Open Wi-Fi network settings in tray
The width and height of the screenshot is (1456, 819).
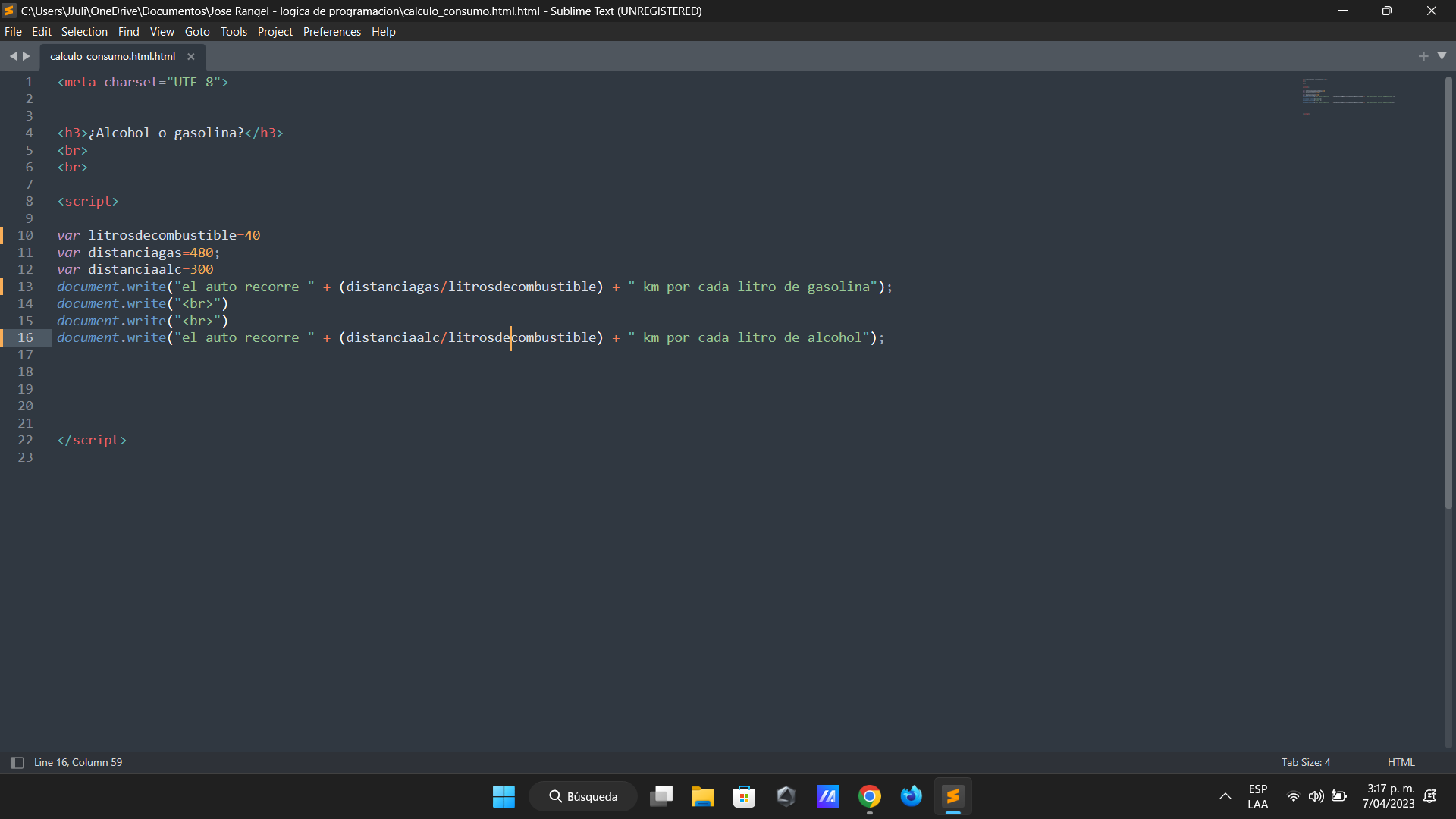pos(1294,796)
